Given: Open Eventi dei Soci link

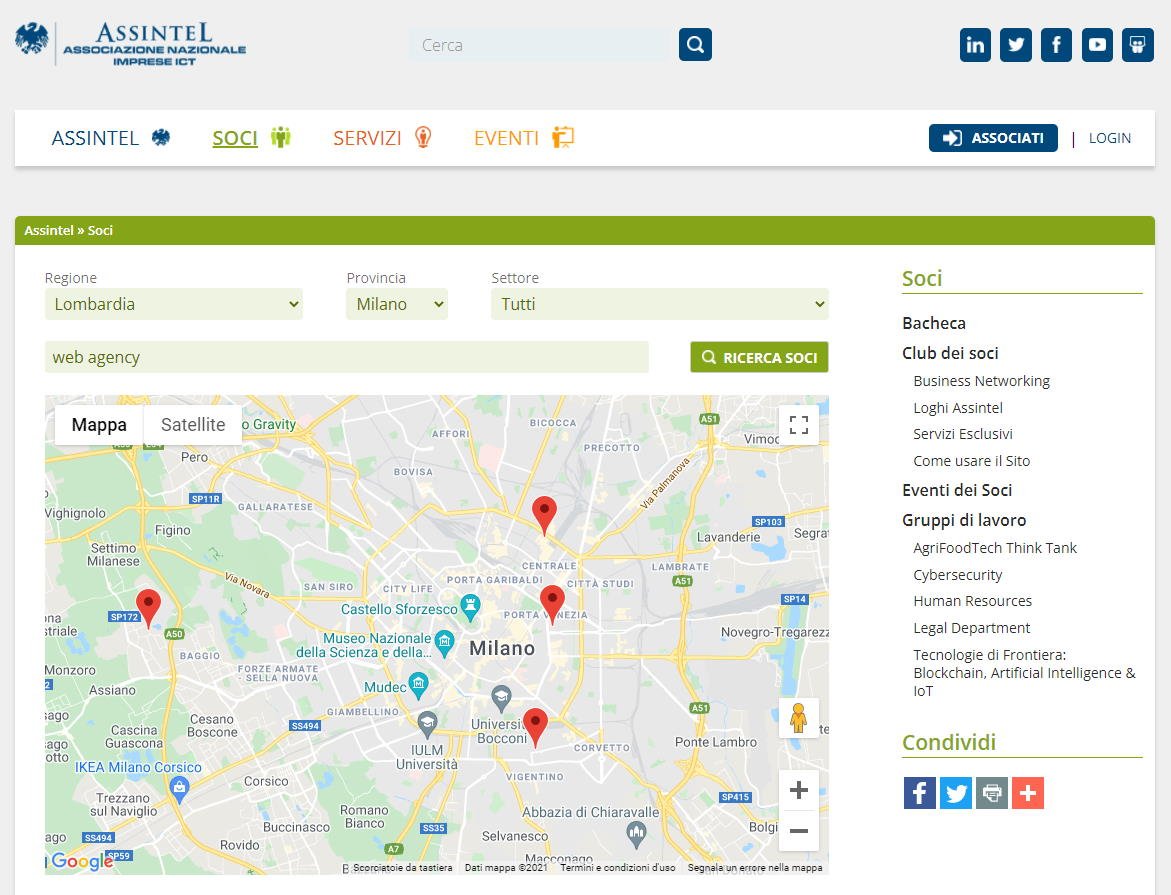Looking at the screenshot, I should point(957,490).
